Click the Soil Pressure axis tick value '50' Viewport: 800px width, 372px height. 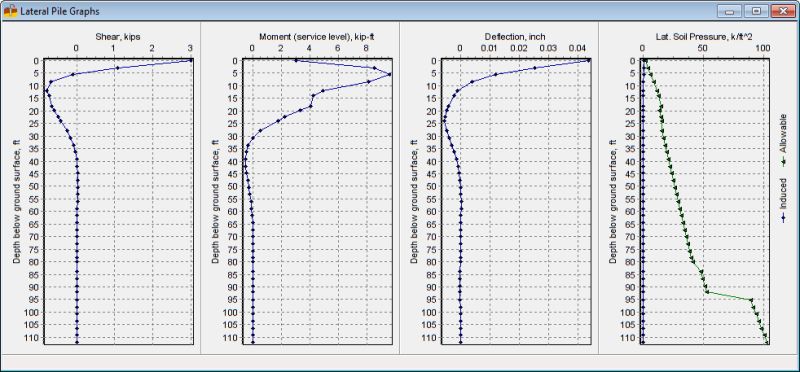pyautogui.click(x=703, y=48)
